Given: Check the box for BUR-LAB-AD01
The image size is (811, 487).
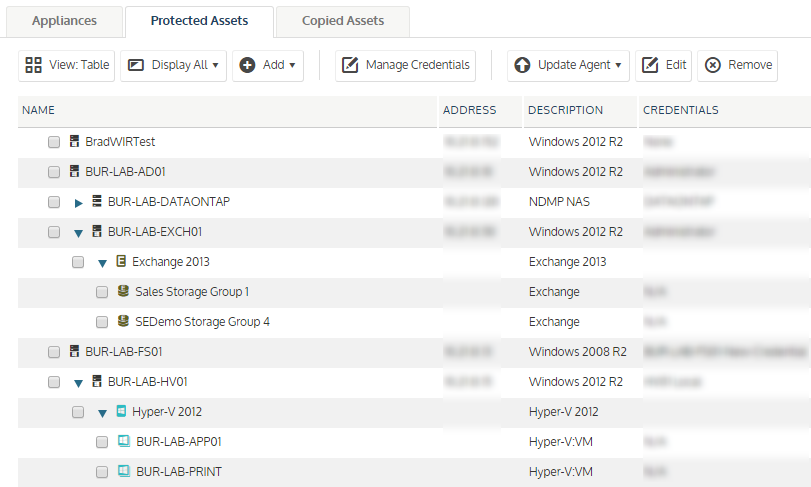Looking at the screenshot, I should [x=54, y=172].
